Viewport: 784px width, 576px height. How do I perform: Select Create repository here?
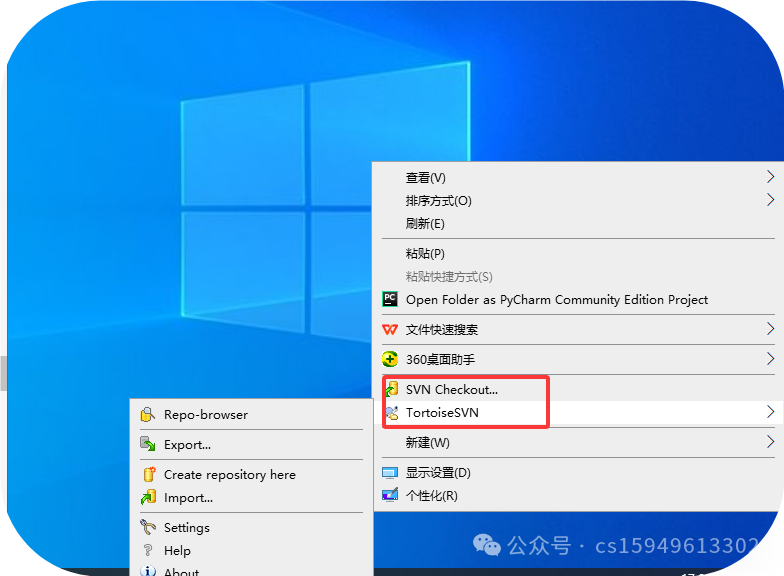tap(252, 474)
